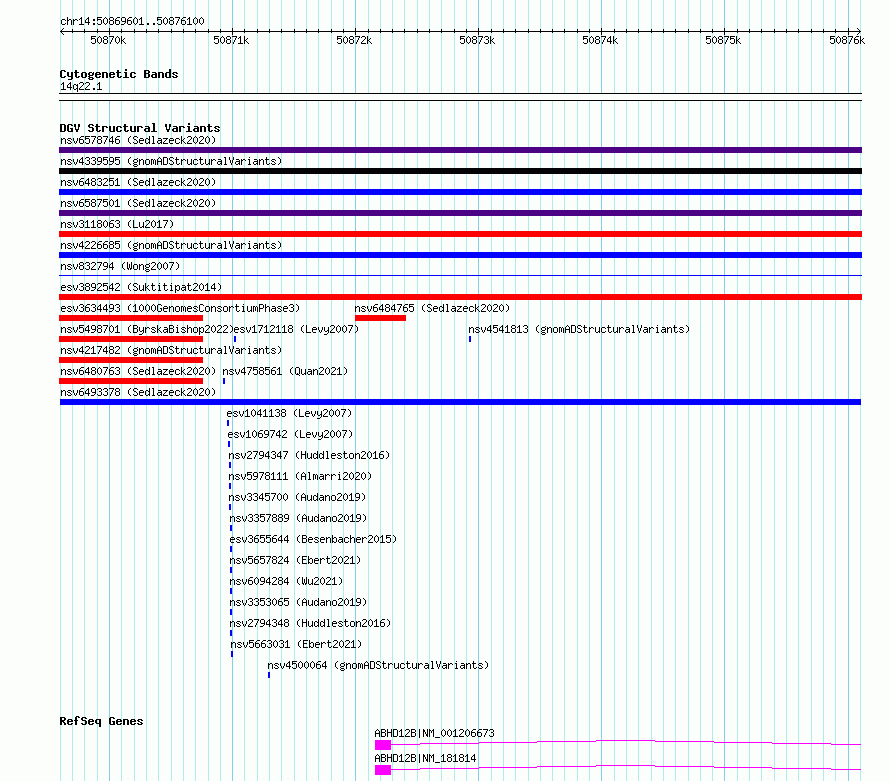The height and width of the screenshot is (781, 890).
Task: Select the magenta exon box of NM_181814
Action: (x=383, y=770)
